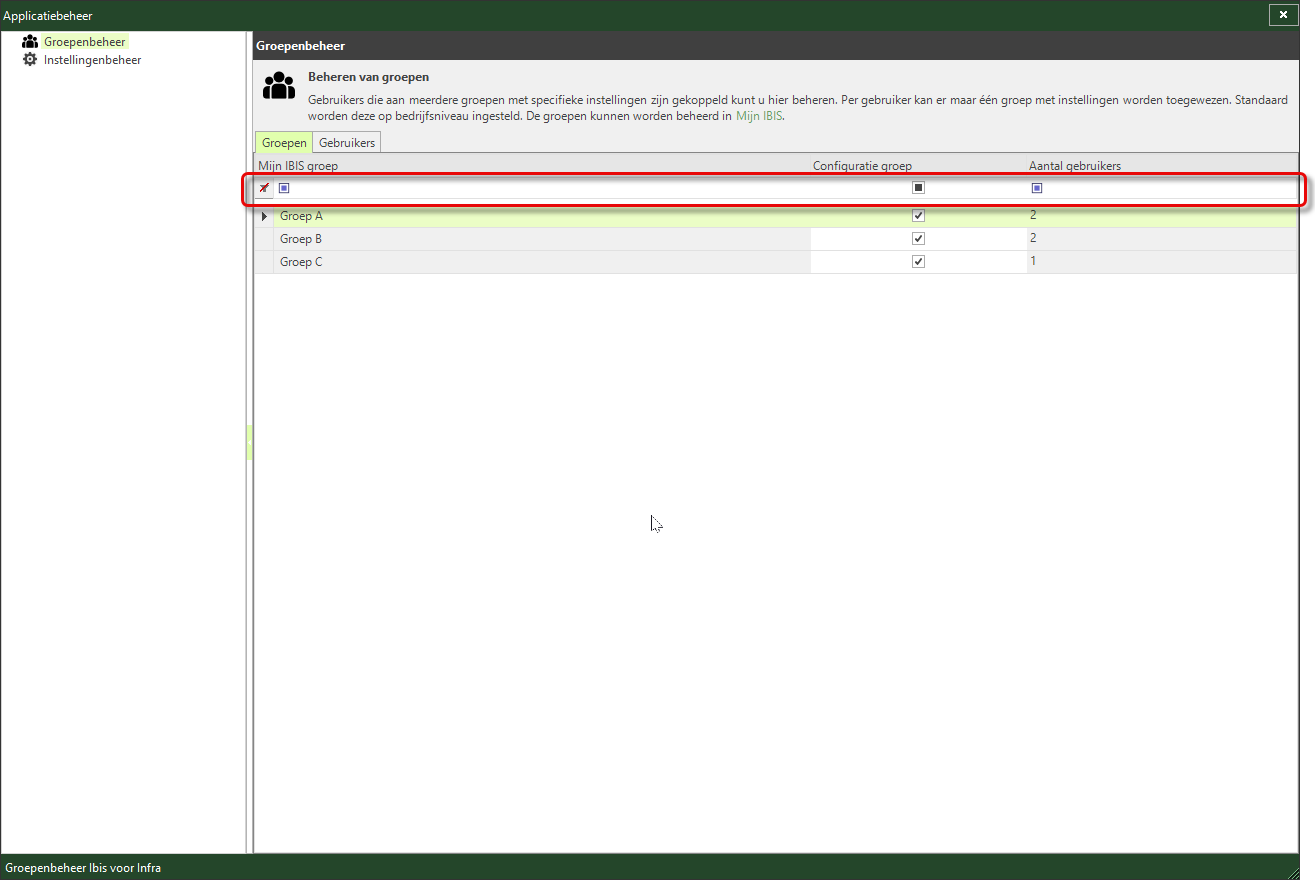Screen dimensions: 1315x880
Task: Click the row indicator arrow beside Groep A
Action: pyautogui.click(x=264, y=216)
